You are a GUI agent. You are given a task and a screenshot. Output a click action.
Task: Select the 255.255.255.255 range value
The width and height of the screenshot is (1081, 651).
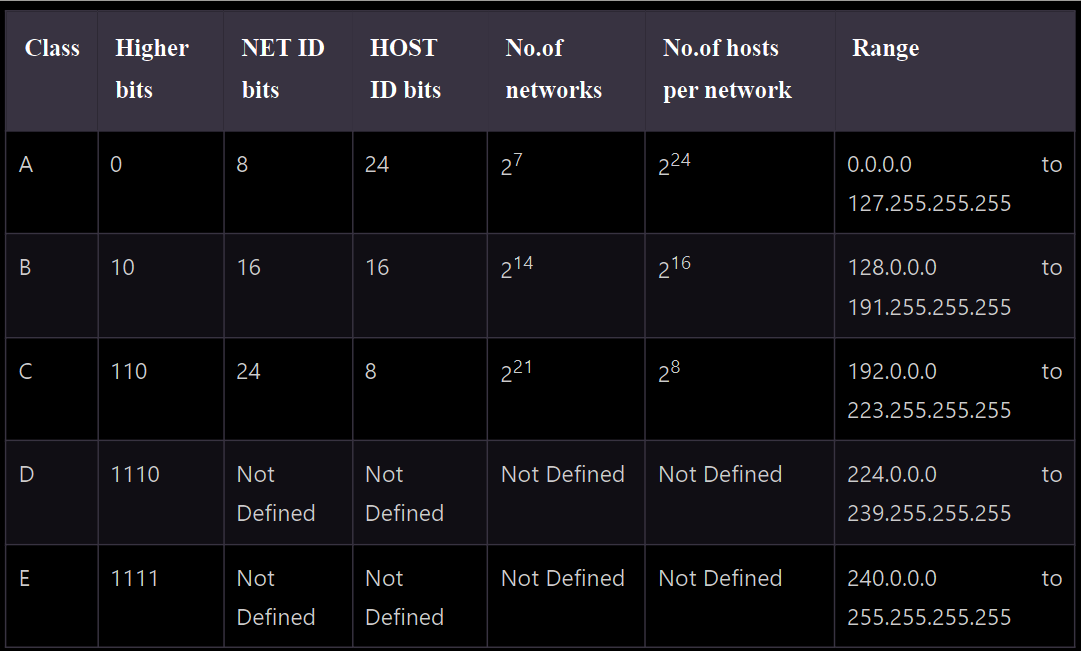(929, 617)
